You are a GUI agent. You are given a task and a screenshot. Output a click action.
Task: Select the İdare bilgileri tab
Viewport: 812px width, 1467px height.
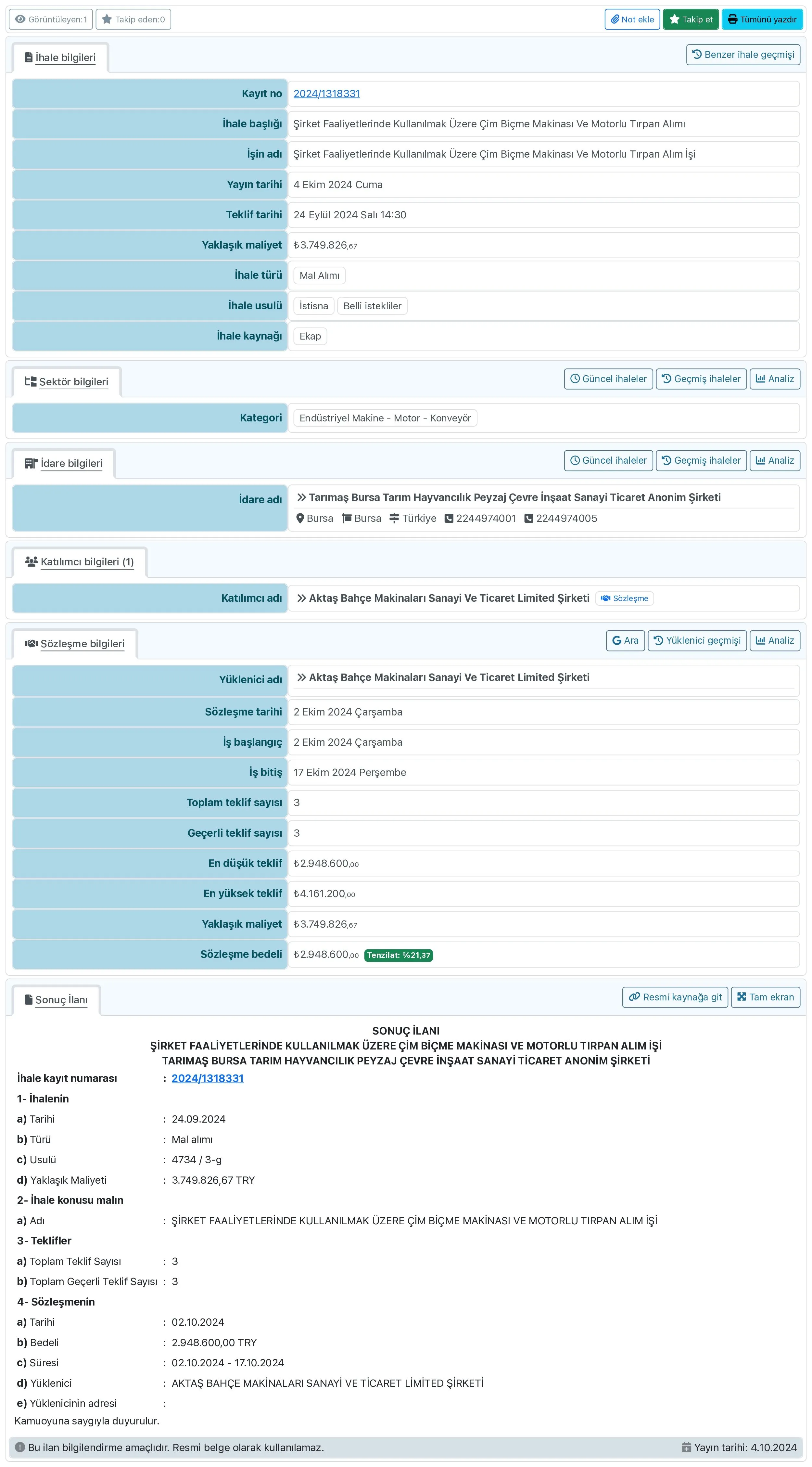tap(64, 463)
